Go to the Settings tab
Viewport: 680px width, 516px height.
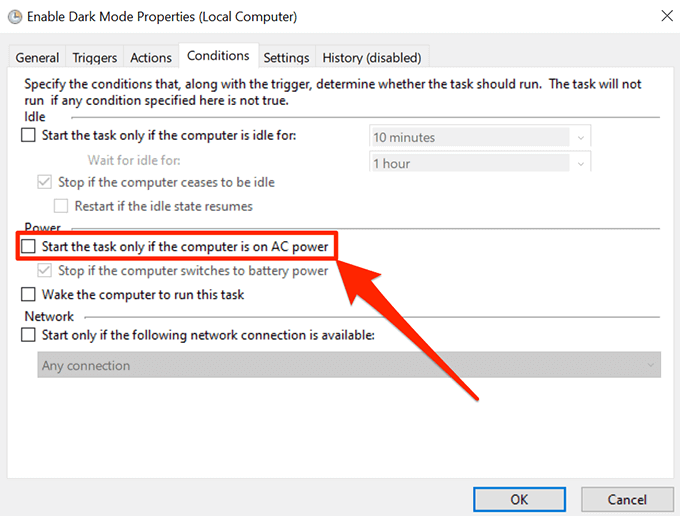pyautogui.click(x=286, y=58)
